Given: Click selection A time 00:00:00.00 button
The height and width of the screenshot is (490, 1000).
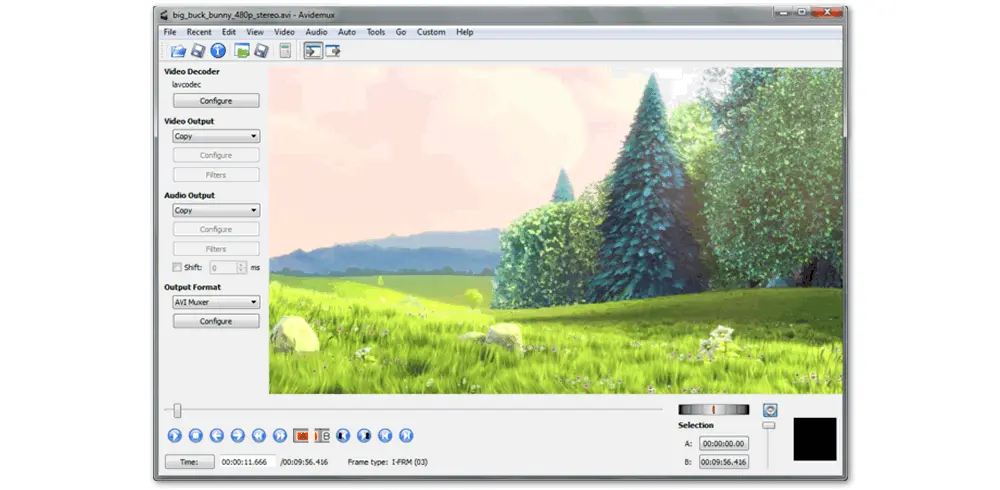Looking at the screenshot, I should pyautogui.click(x=724, y=443).
